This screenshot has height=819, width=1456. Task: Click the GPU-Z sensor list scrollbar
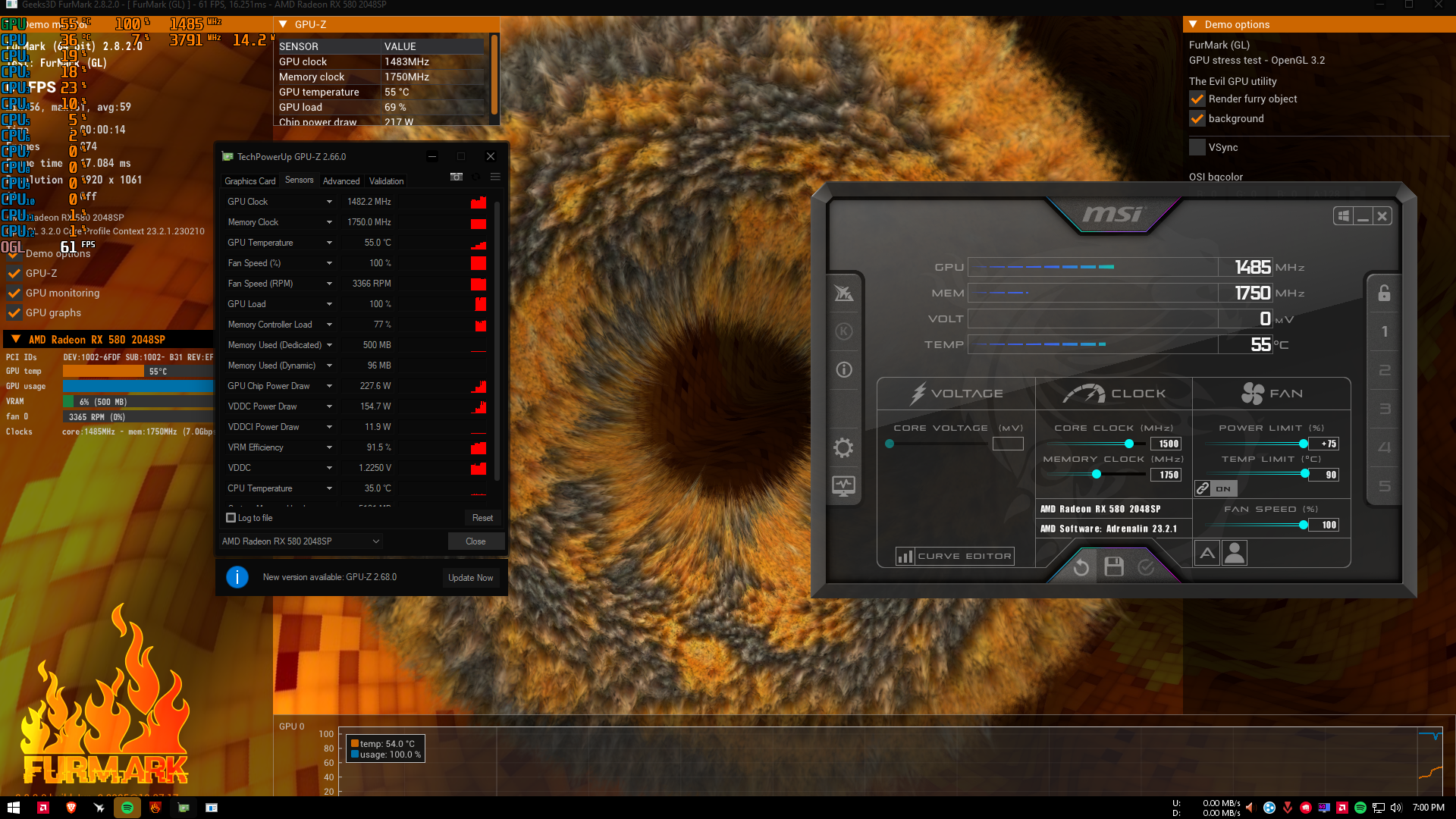coord(497,341)
